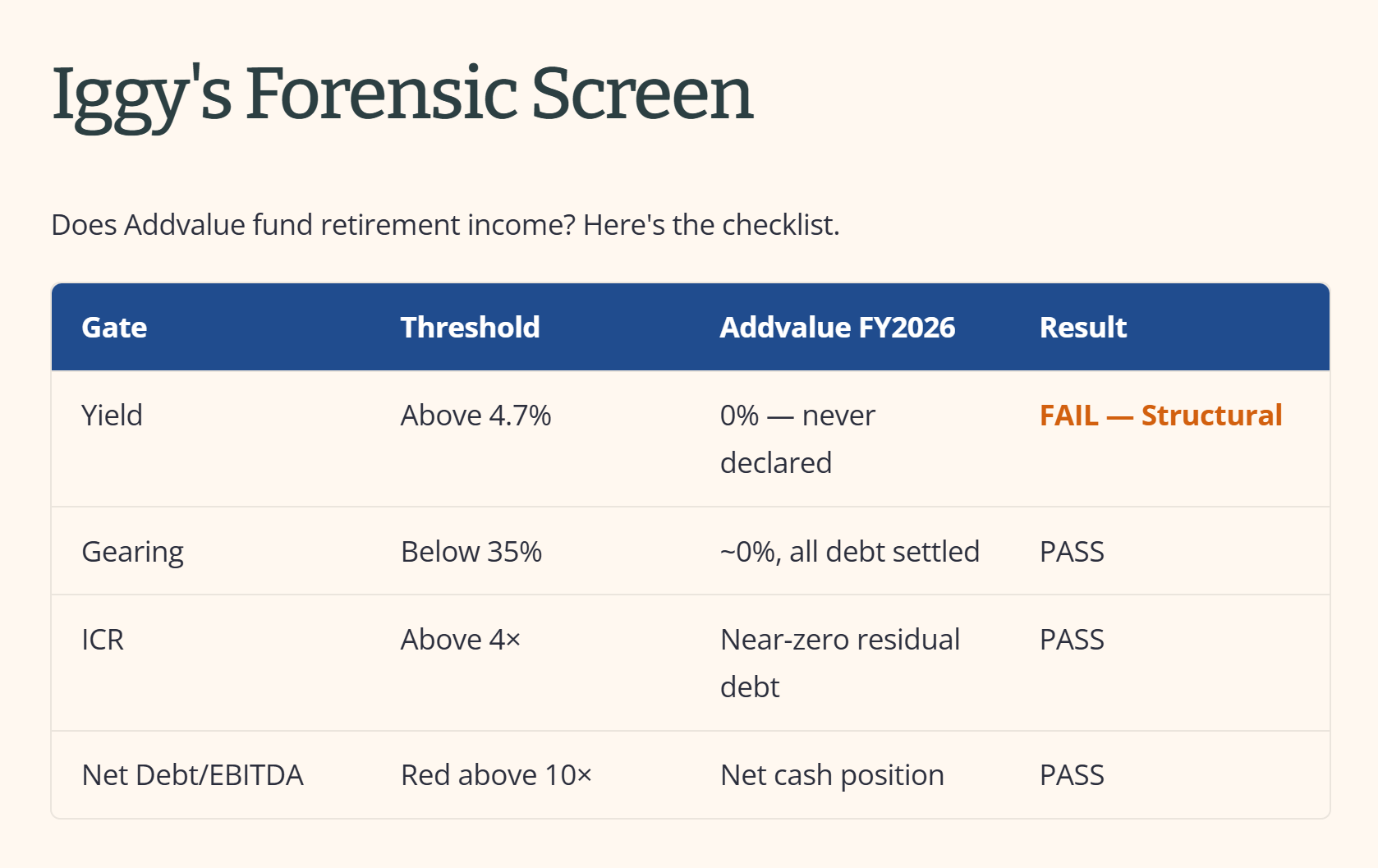Viewport: 1378px width, 868px height.
Task: Click the Net cash position cell
Action: pos(832,775)
